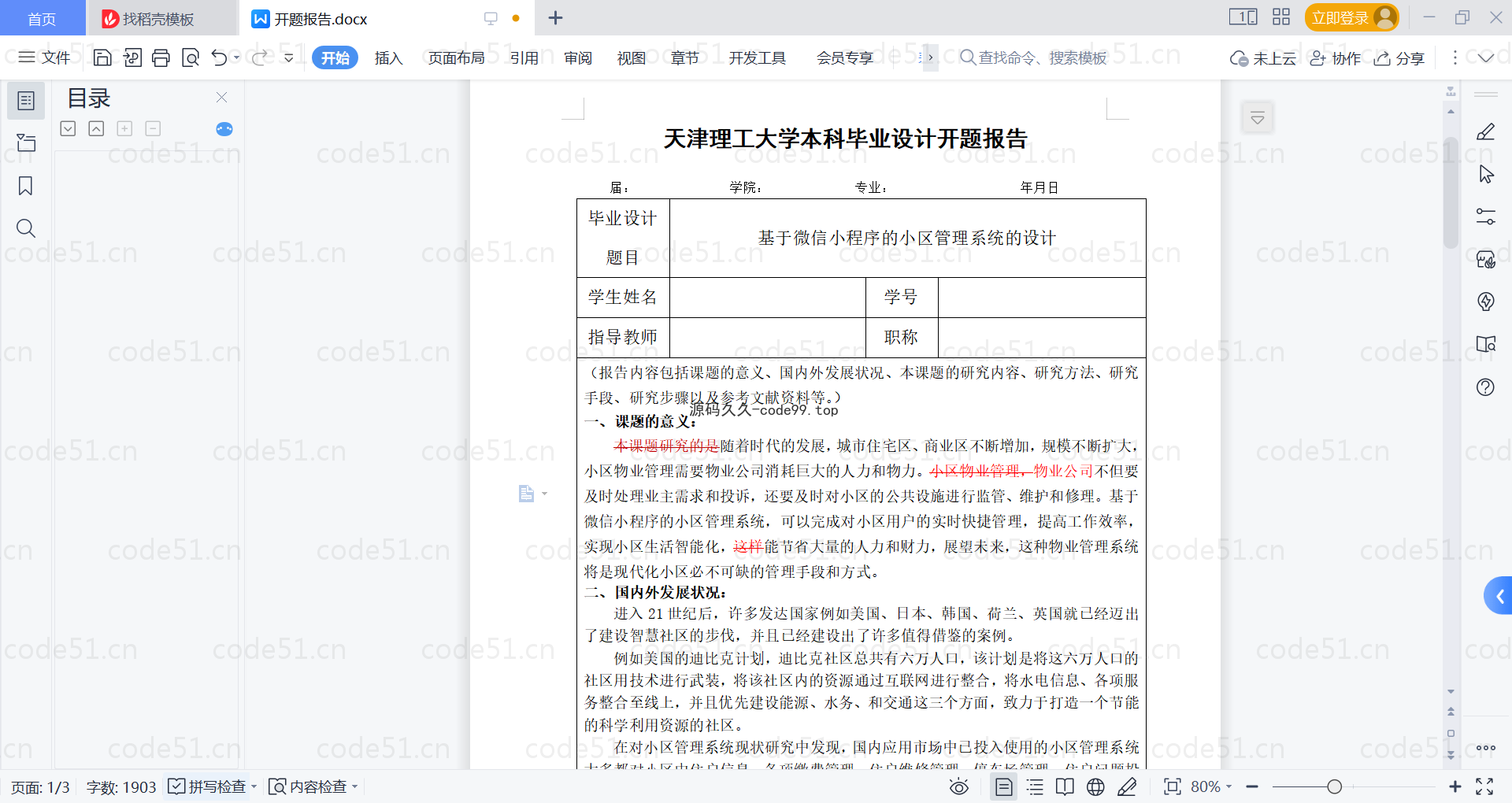Open the find sidebar search icon
The width and height of the screenshot is (1512, 803).
pos(26,228)
